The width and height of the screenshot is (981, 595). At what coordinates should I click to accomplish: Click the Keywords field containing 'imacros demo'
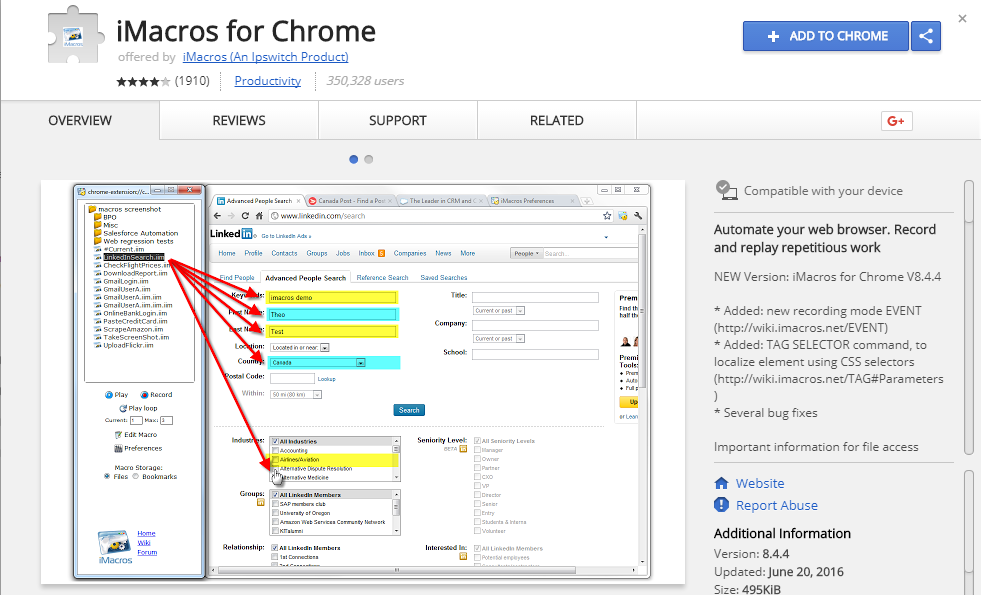tap(332, 297)
